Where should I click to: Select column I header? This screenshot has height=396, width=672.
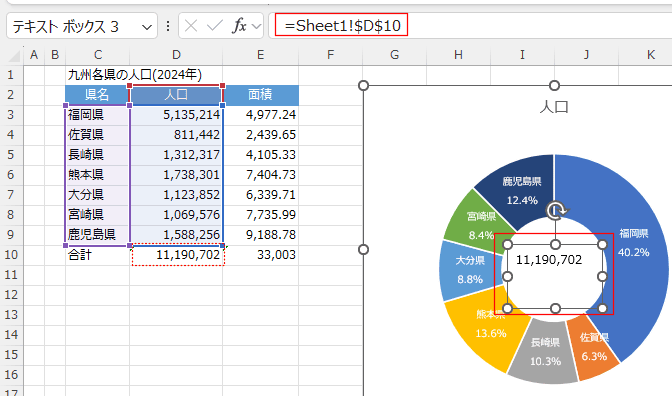click(522, 55)
